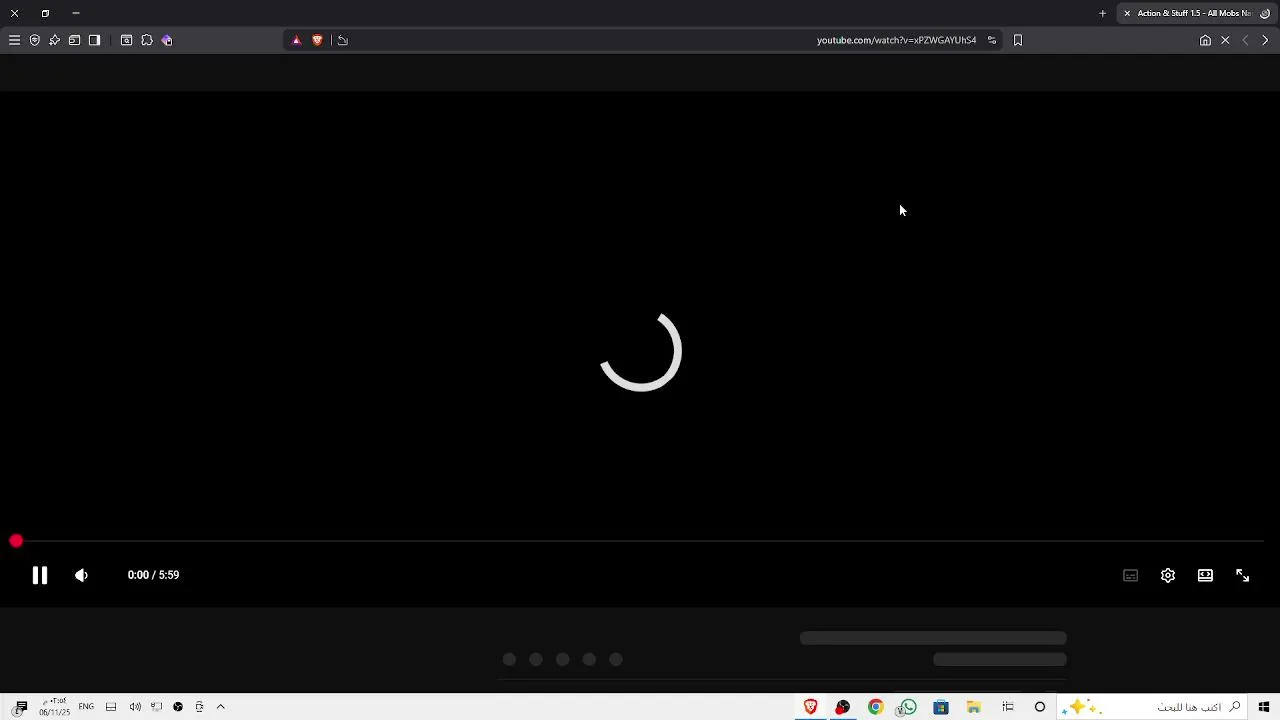The height and width of the screenshot is (720, 1280).
Task: Click the share page icon
Action: [x=343, y=40]
